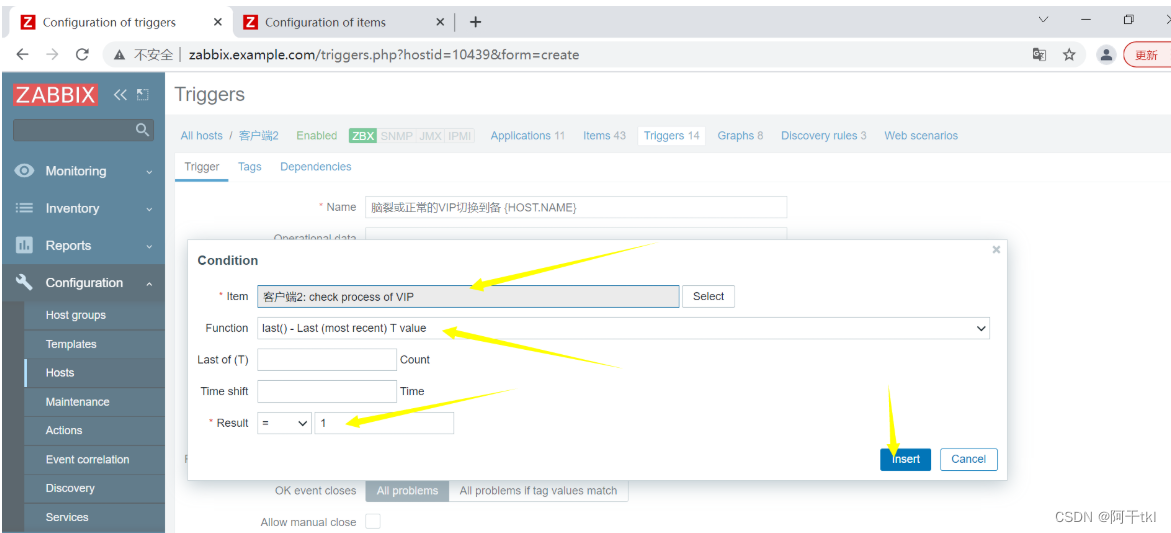1171x533 pixels.
Task: Close the Condition dialog with X
Action: (x=996, y=250)
